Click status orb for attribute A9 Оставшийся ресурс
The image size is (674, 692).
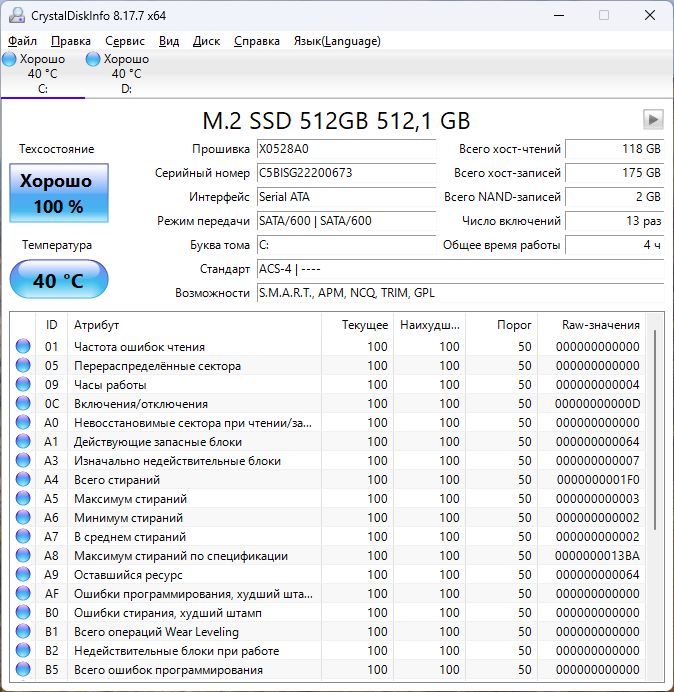tap(23, 575)
